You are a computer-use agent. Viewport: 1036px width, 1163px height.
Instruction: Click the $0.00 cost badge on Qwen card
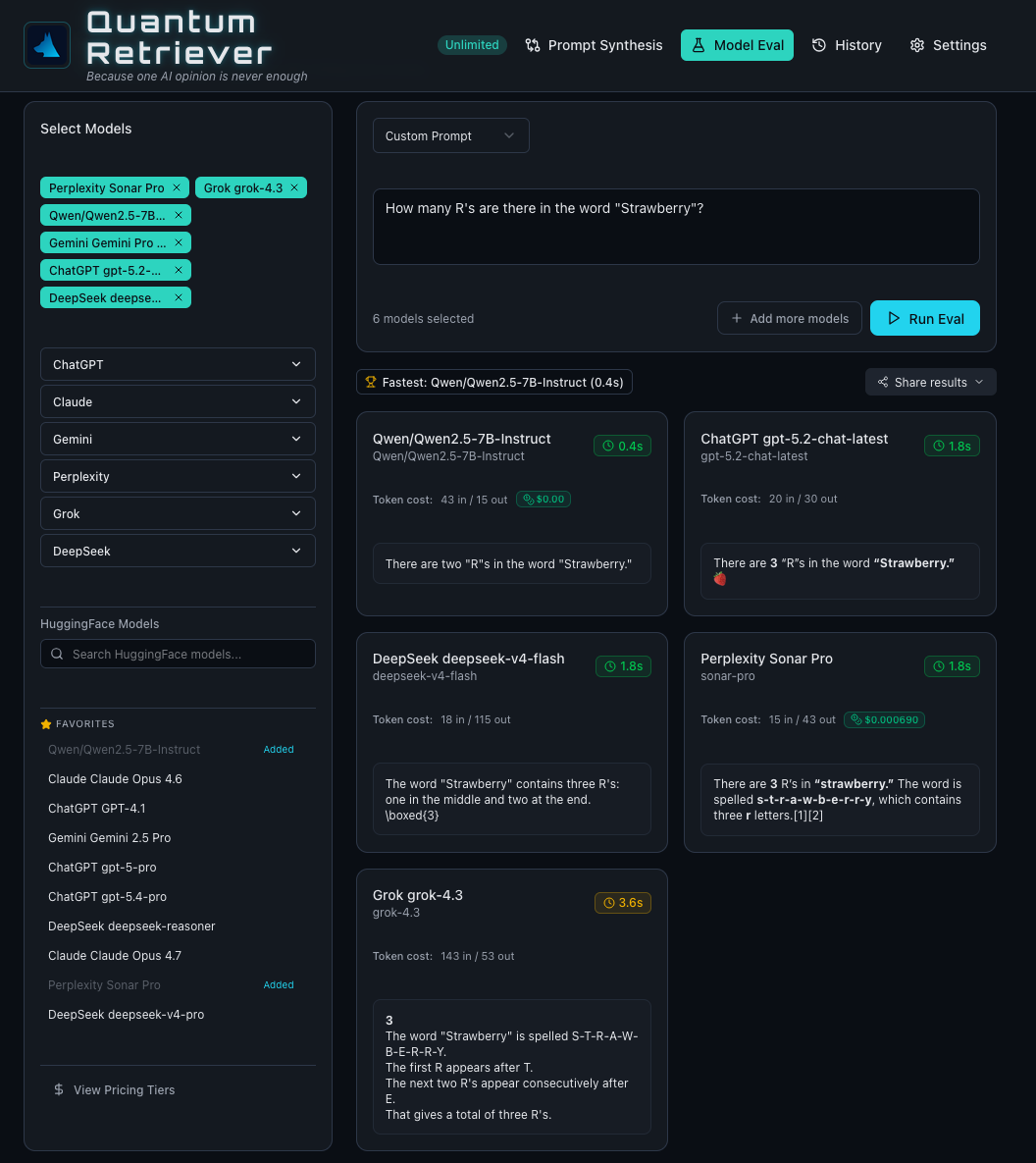[544, 500]
